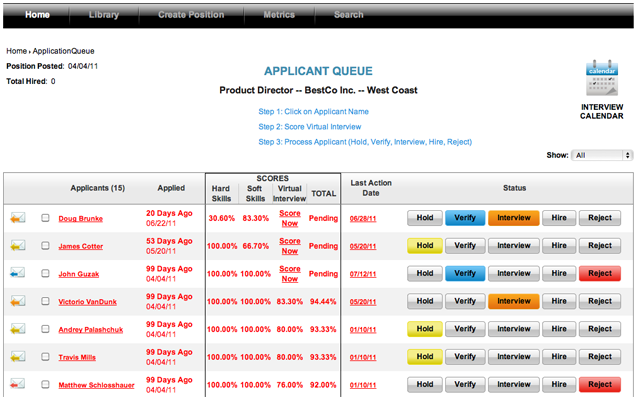Switch to the Metrics menu tab
Screen dimensions: 640x397
tap(279, 15)
